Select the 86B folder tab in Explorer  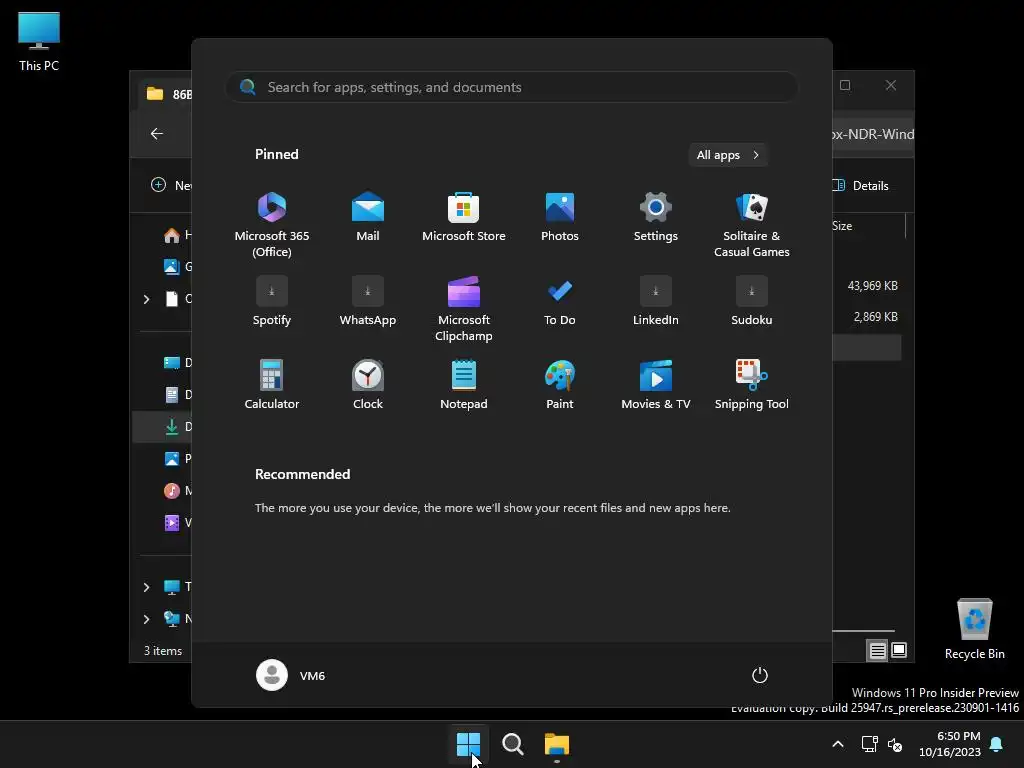[x=166, y=94]
